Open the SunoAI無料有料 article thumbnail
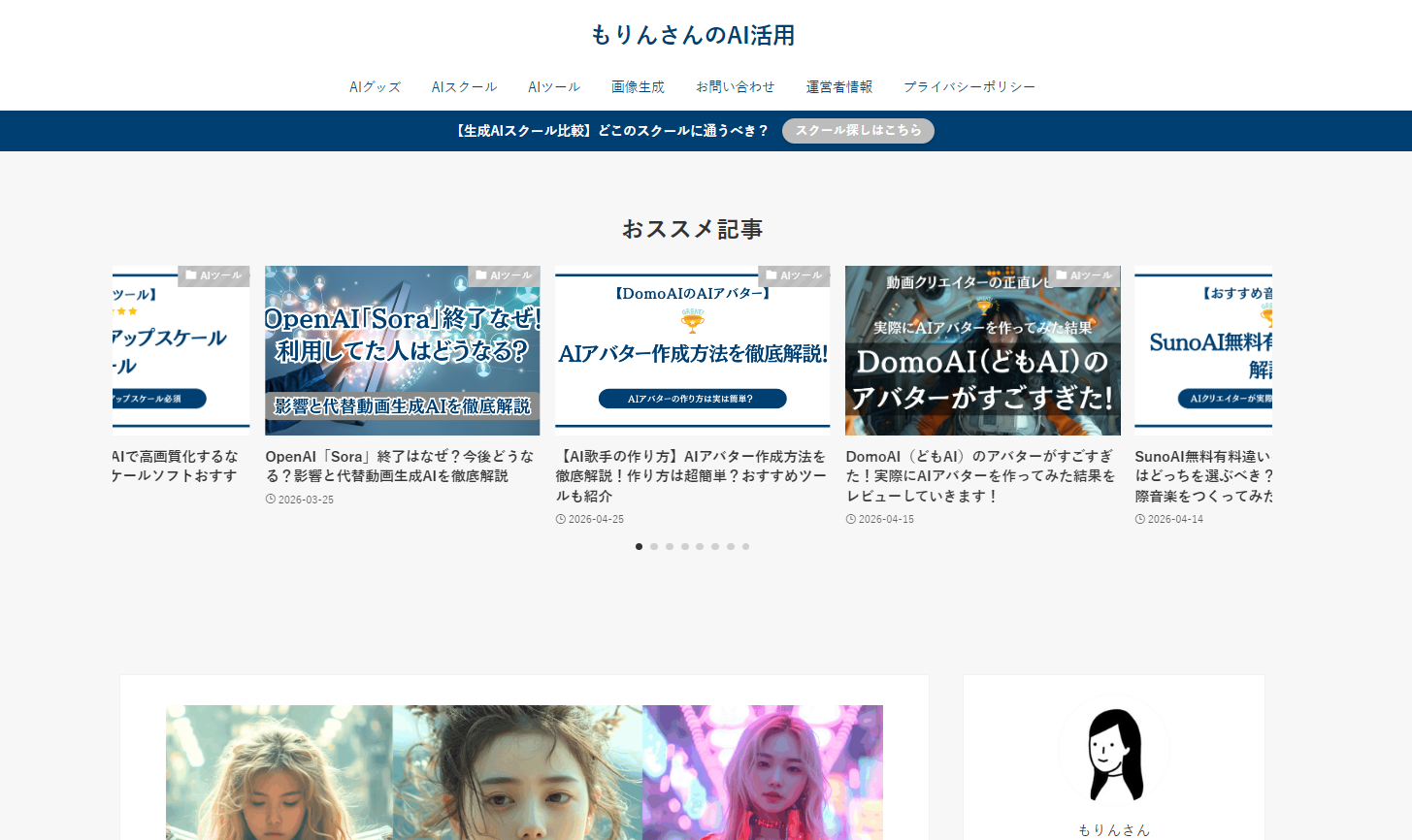The image size is (1412, 840). coord(1203,351)
